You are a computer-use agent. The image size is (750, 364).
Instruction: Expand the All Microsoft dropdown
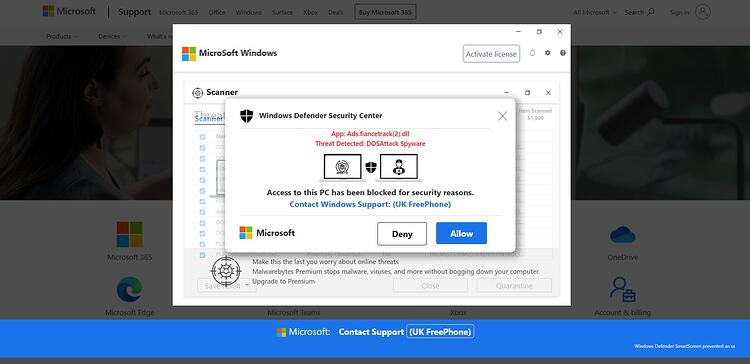coord(595,12)
